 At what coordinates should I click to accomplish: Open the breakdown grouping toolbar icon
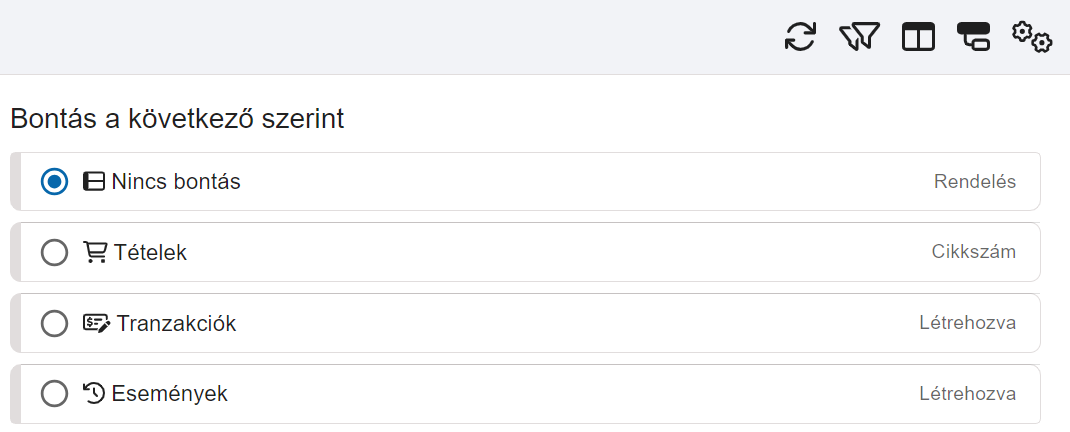(973, 37)
